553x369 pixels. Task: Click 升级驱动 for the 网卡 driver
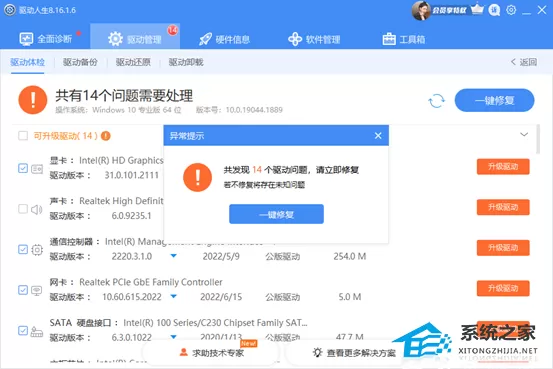(503, 289)
